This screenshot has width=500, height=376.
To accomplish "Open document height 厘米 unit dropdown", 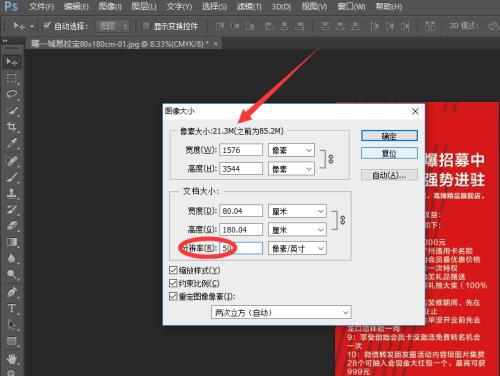I will [297, 230].
